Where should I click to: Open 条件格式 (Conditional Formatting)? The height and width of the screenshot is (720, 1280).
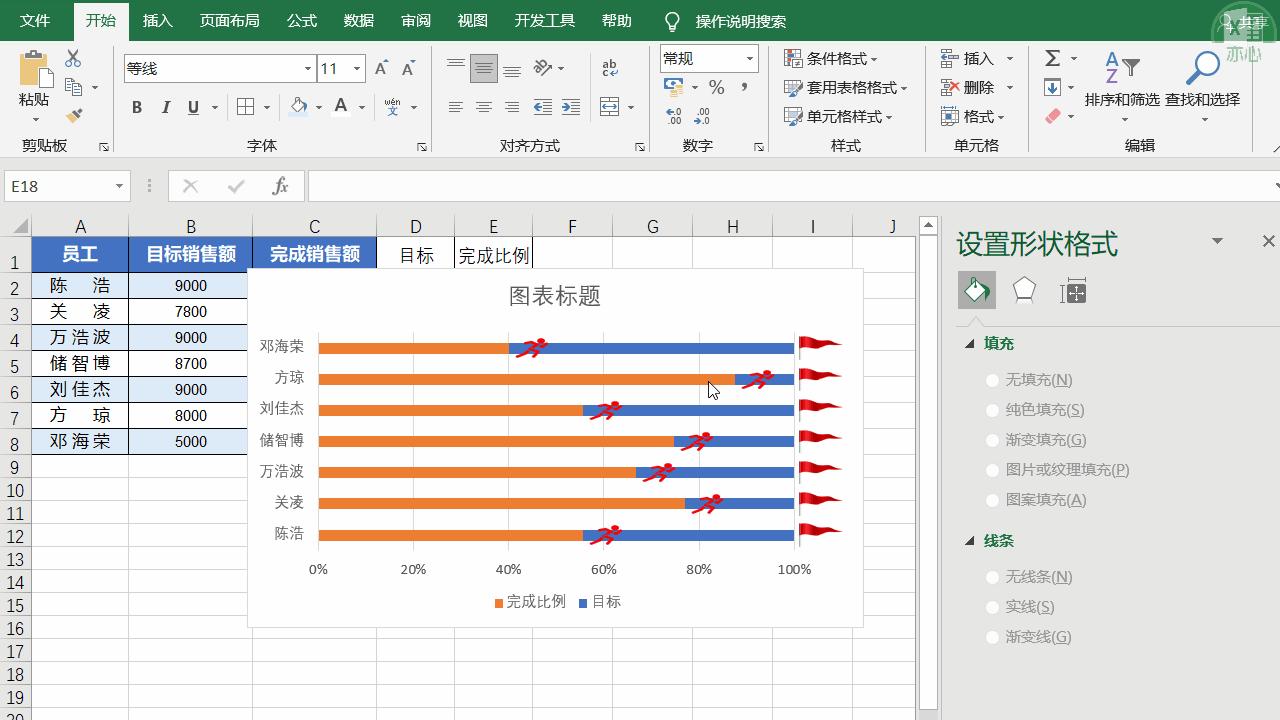pyautogui.click(x=838, y=58)
